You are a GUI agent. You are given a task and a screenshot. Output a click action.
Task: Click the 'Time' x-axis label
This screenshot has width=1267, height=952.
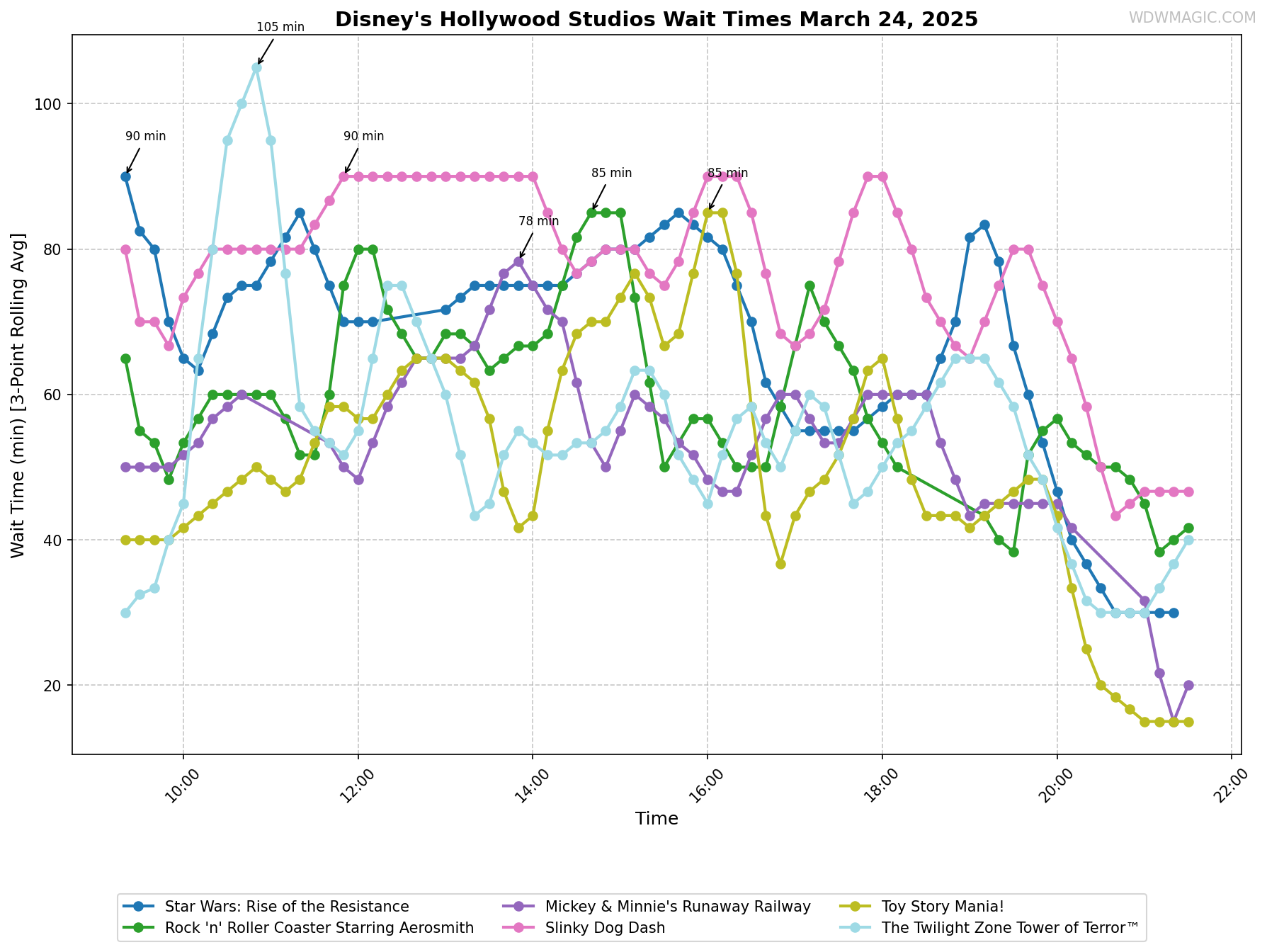click(657, 819)
